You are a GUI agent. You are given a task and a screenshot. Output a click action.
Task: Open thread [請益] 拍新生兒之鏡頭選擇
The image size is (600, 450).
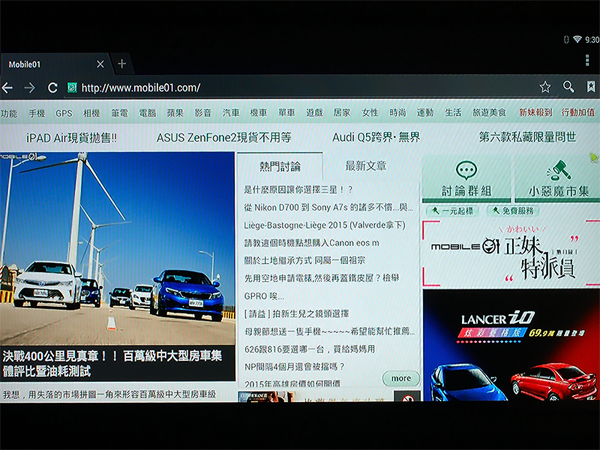point(297,314)
